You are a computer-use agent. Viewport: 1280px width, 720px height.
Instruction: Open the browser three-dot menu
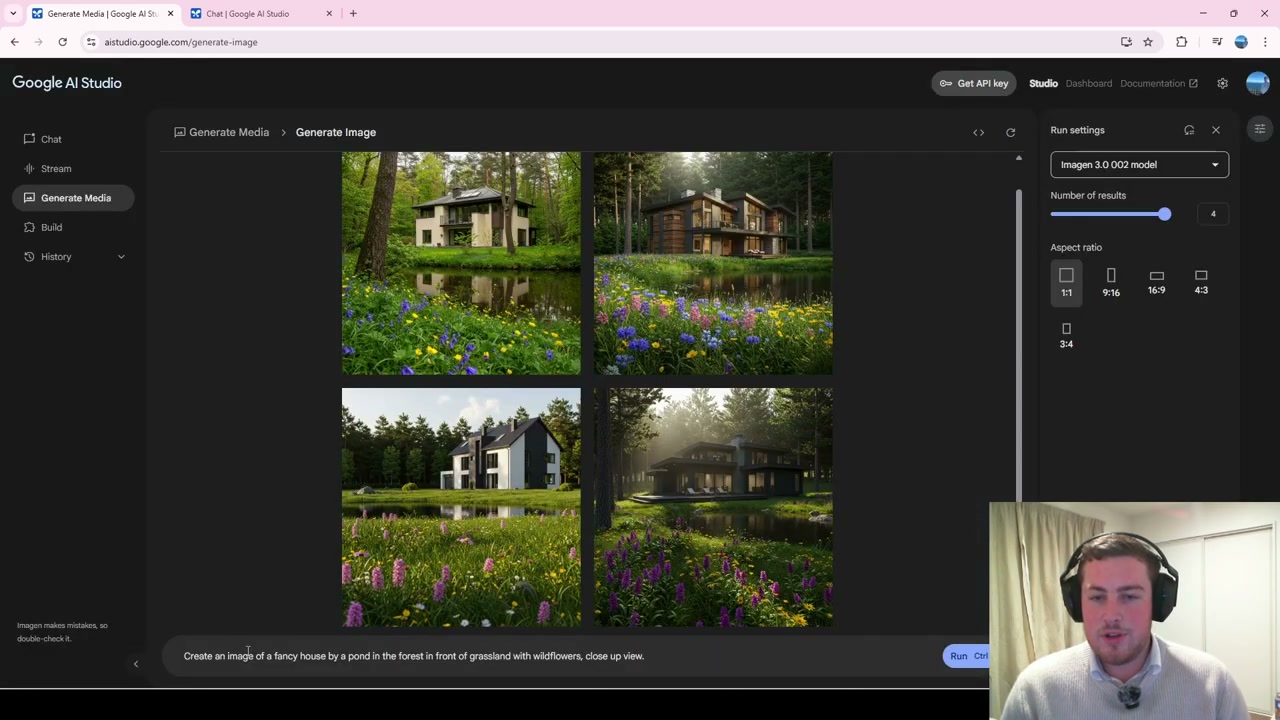1265,42
